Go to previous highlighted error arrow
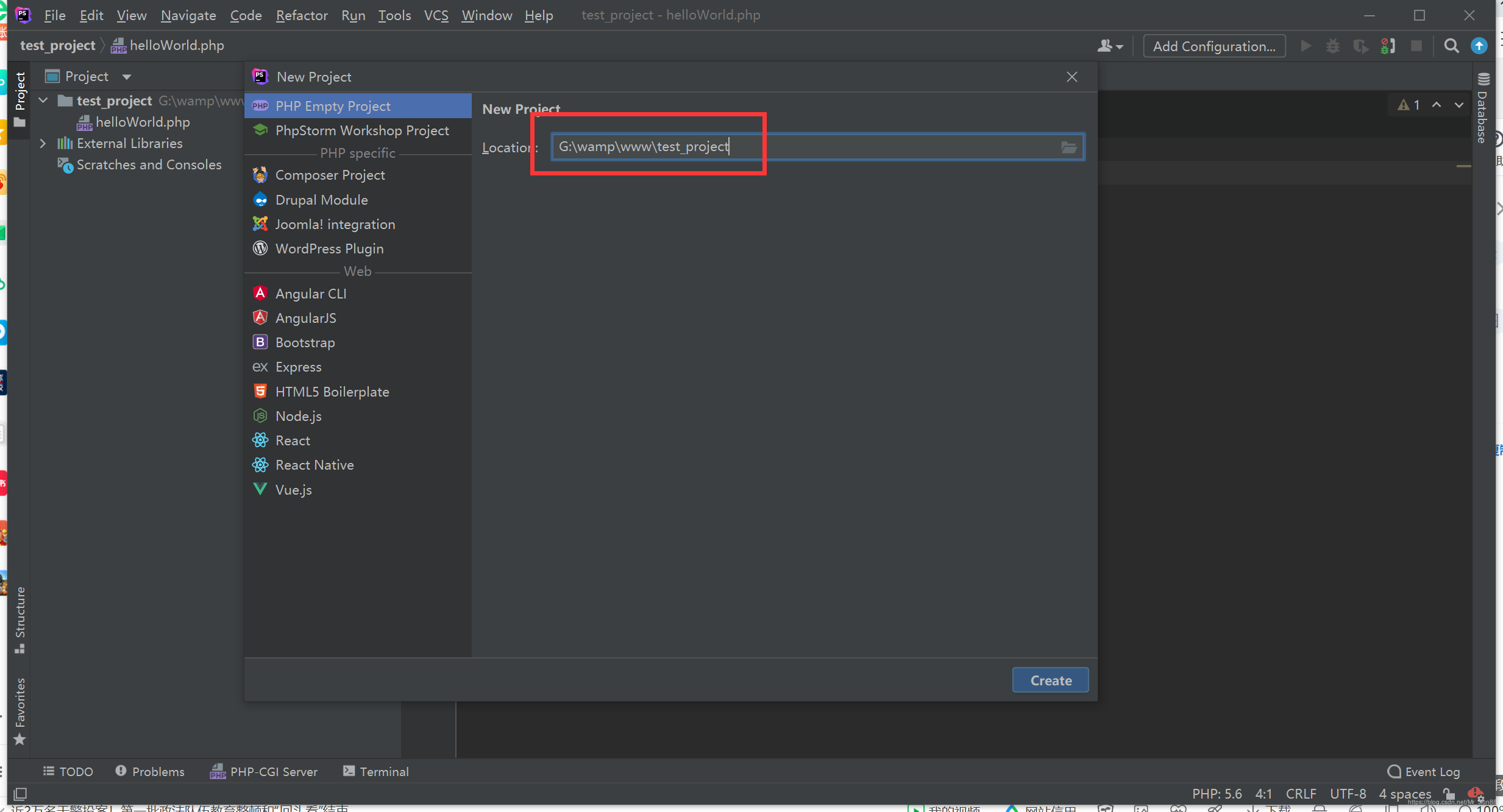Screen dimensions: 1503x812 click(x=1437, y=105)
